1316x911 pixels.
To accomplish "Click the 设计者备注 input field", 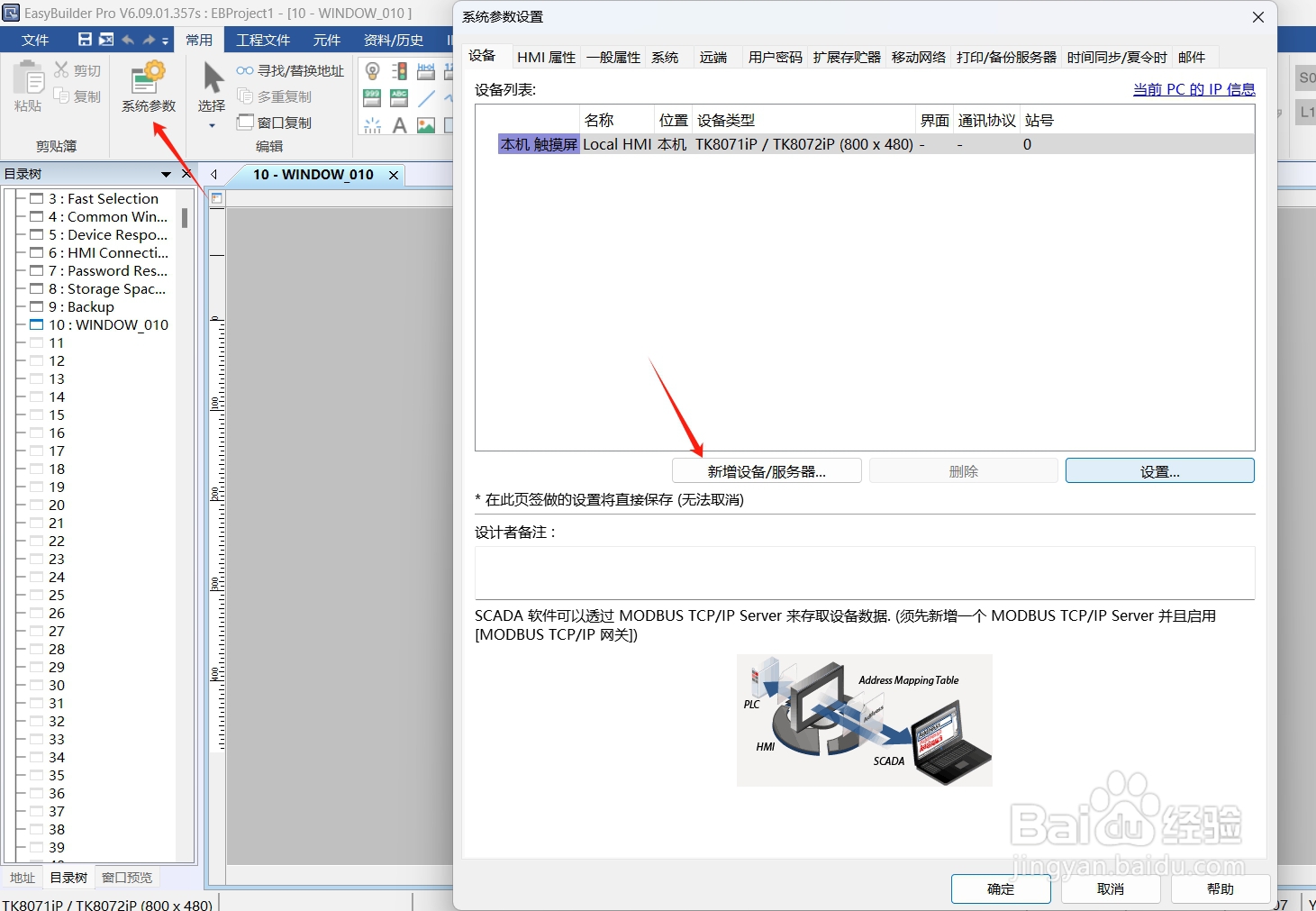I will coord(865,572).
